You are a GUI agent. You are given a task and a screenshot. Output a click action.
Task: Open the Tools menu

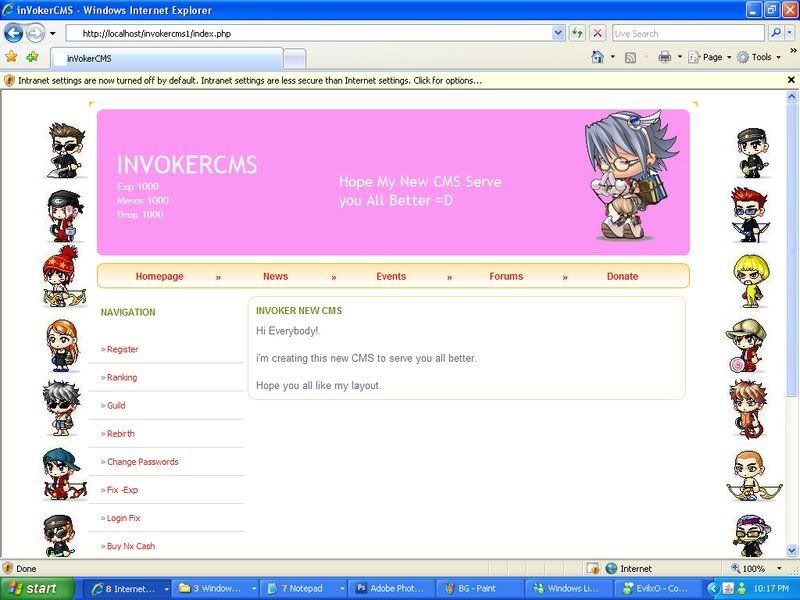759,57
